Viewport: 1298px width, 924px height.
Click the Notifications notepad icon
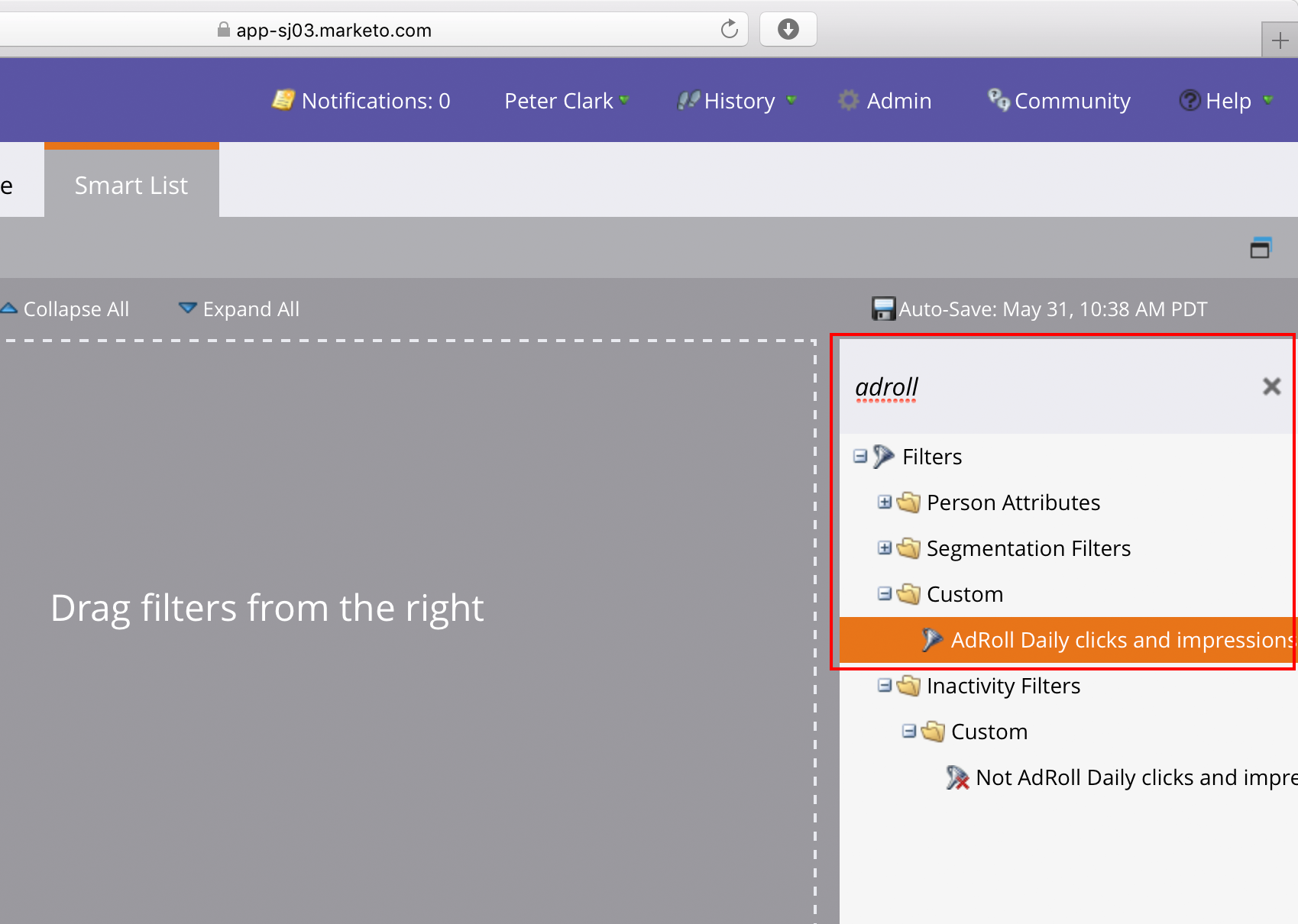click(283, 100)
